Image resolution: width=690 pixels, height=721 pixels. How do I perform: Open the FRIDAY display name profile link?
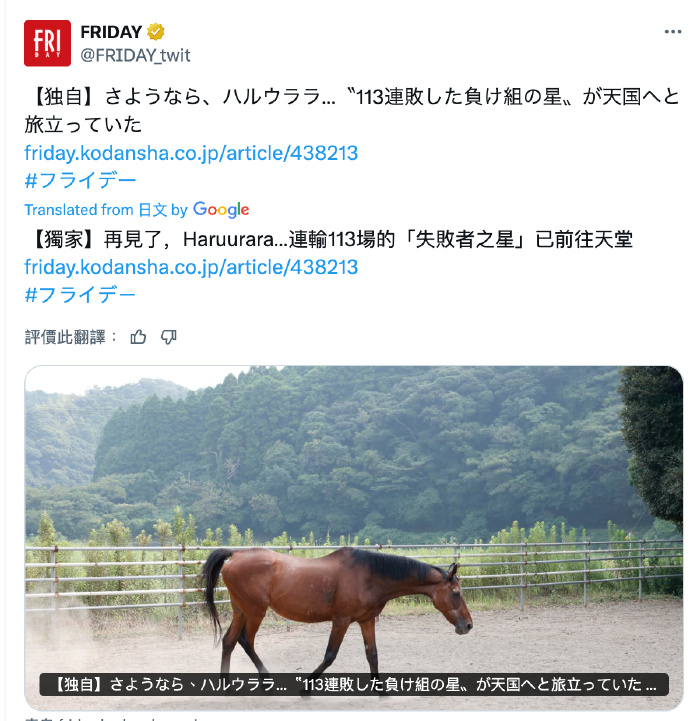tap(111, 32)
